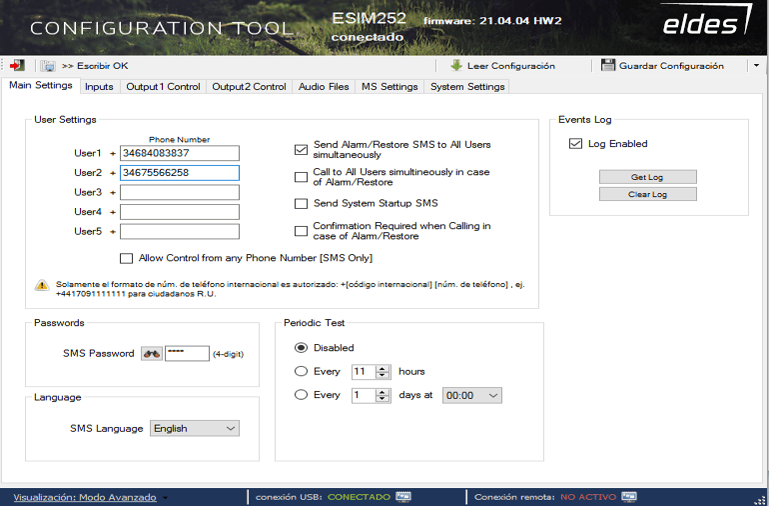Click the Guardar Configuración floppy disk icon
This screenshot has width=769, height=506.
(x=608, y=65)
